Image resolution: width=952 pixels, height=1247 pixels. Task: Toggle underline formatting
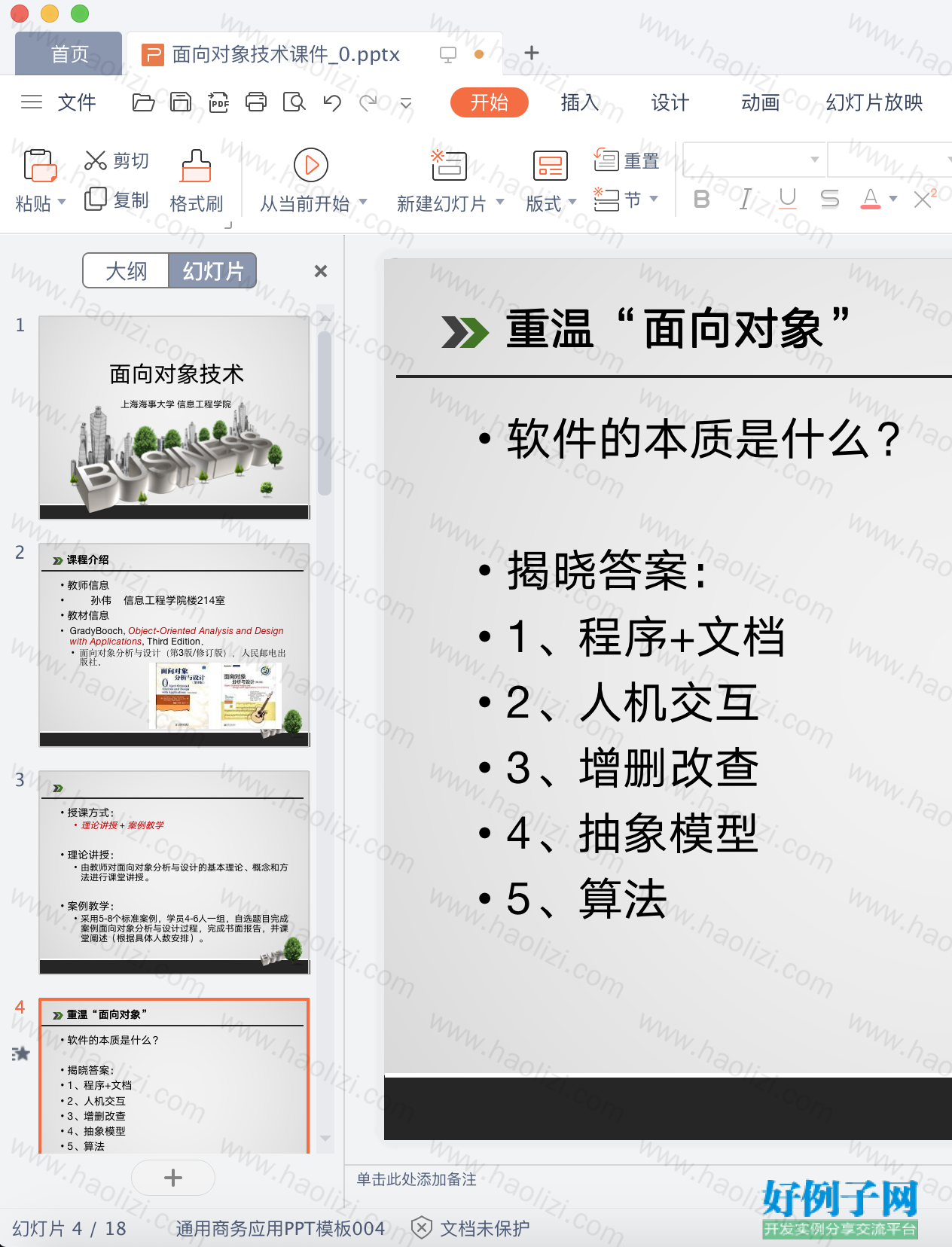(x=788, y=199)
